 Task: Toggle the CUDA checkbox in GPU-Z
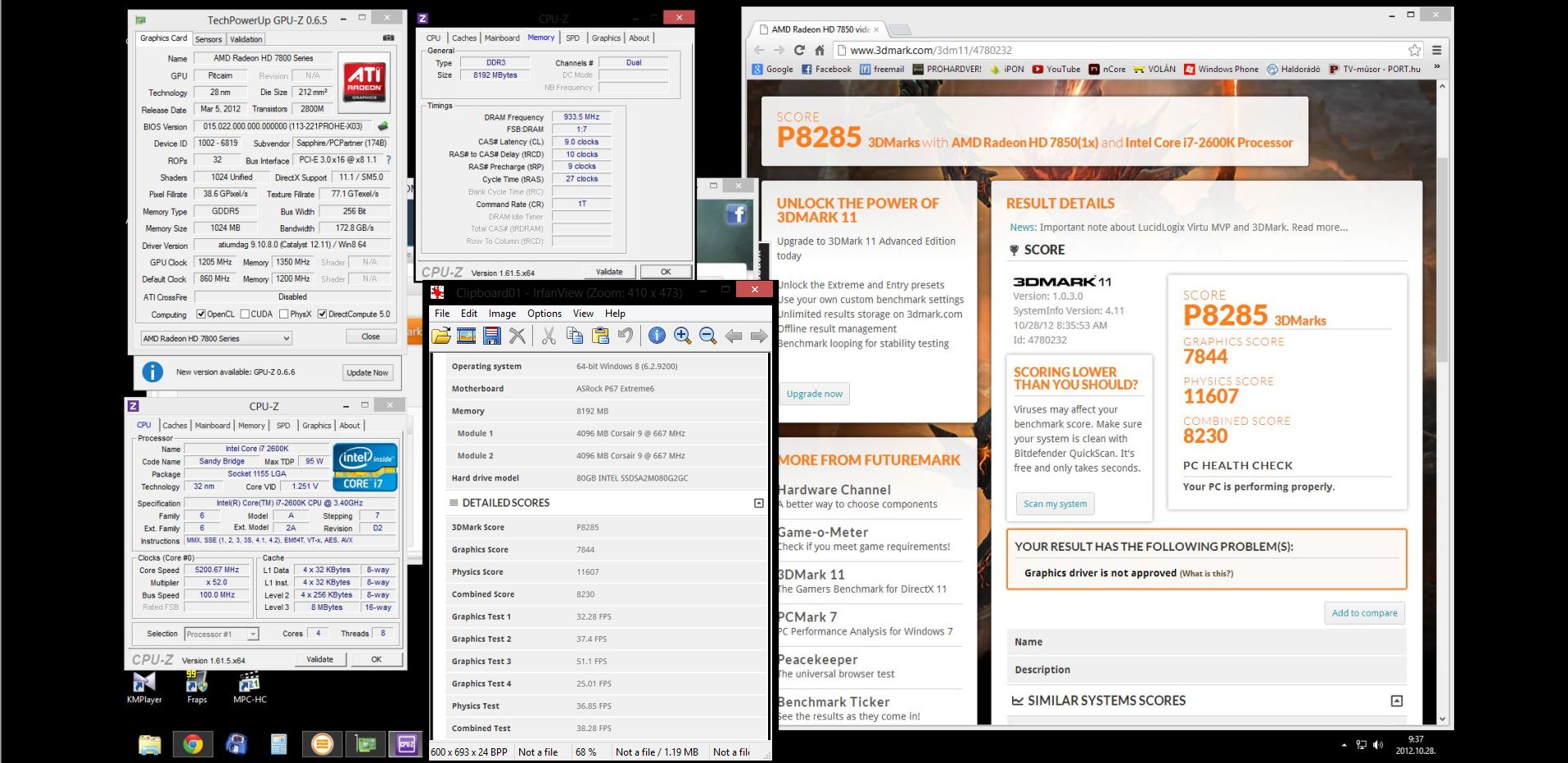(x=245, y=314)
